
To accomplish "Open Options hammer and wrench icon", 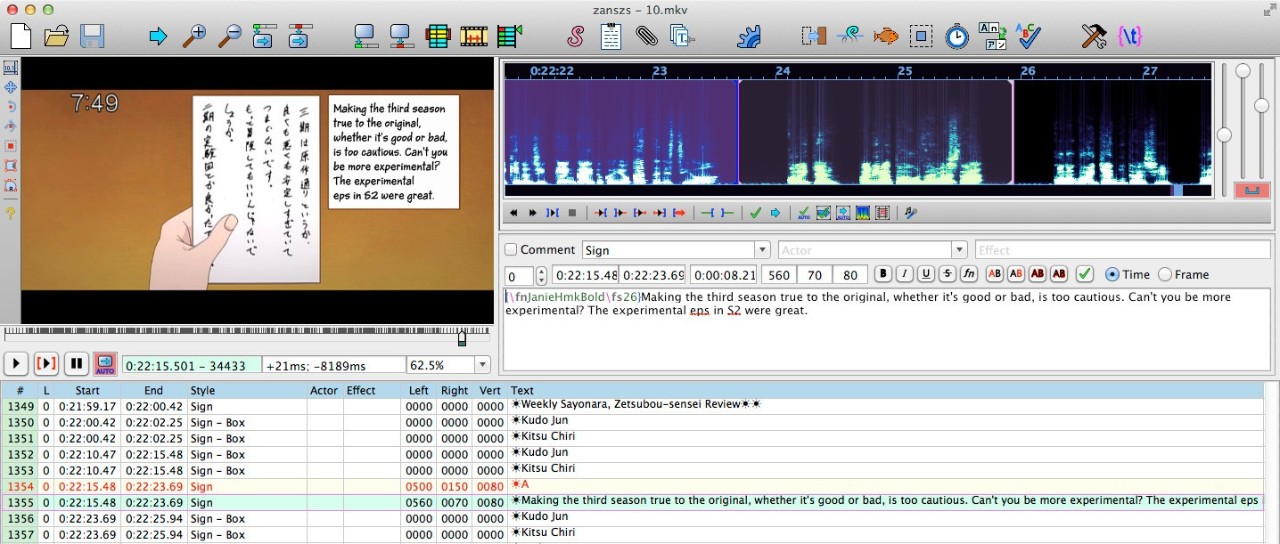I will pos(1094,37).
